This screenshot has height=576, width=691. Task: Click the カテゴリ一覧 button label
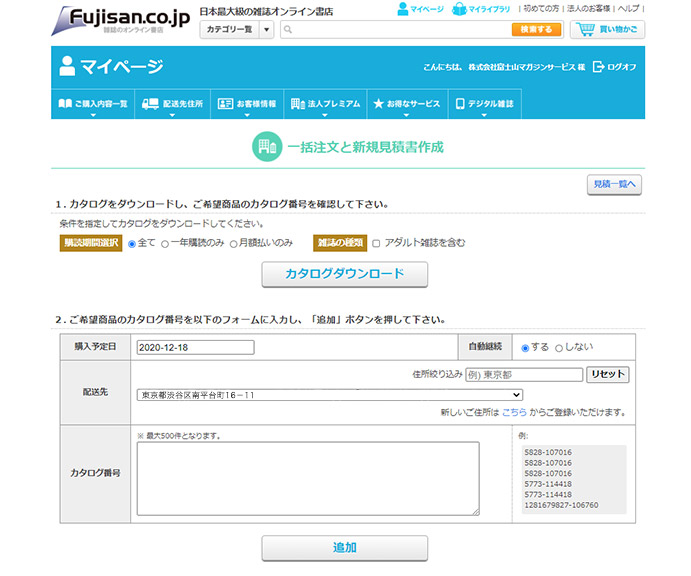point(229,30)
